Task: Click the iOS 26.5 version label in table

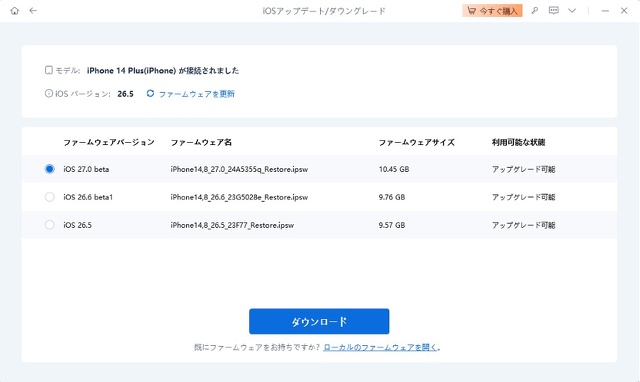Action: [78, 225]
